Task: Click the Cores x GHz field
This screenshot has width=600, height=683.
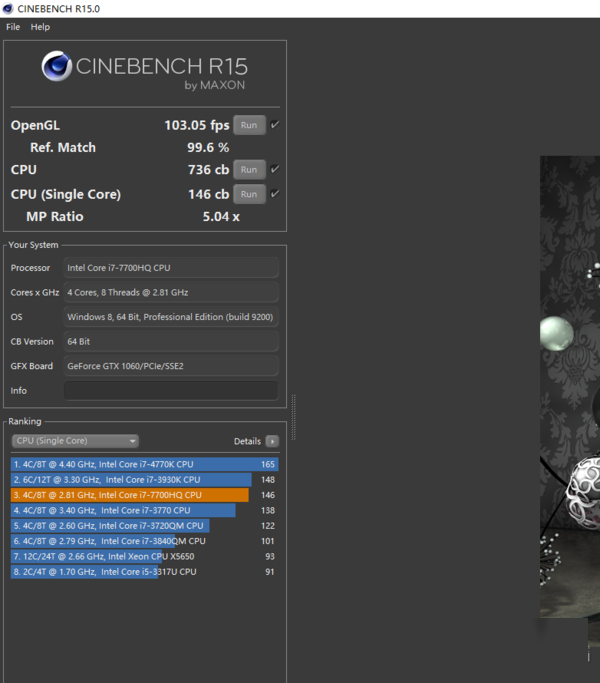Action: [x=171, y=292]
